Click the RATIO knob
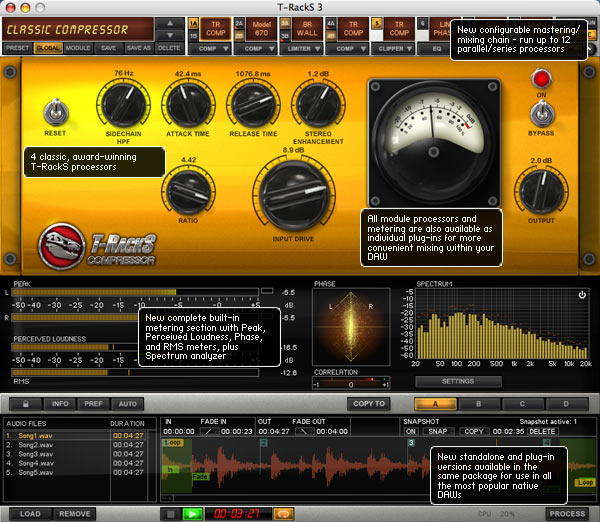 [x=188, y=192]
